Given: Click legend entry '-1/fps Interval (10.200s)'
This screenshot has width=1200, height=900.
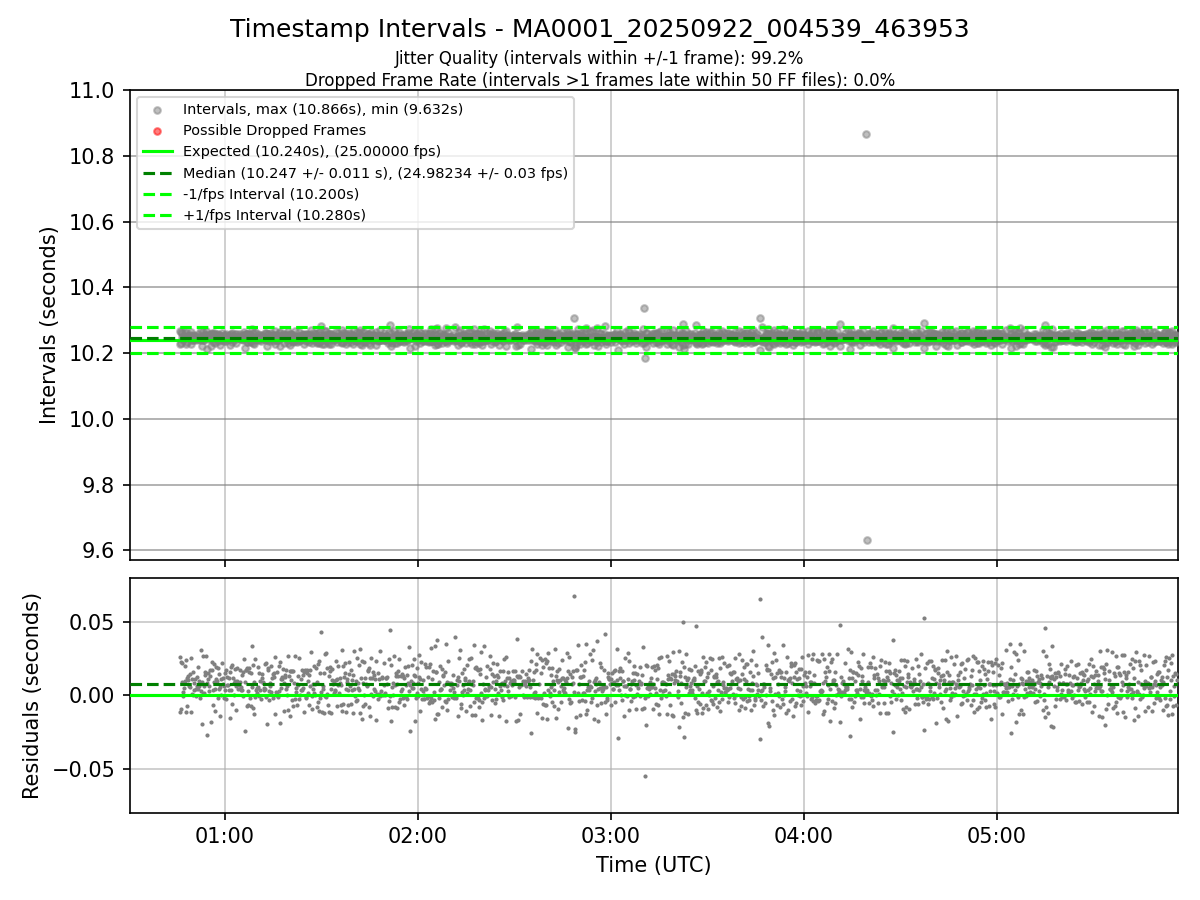Looking at the screenshot, I should 271,194.
